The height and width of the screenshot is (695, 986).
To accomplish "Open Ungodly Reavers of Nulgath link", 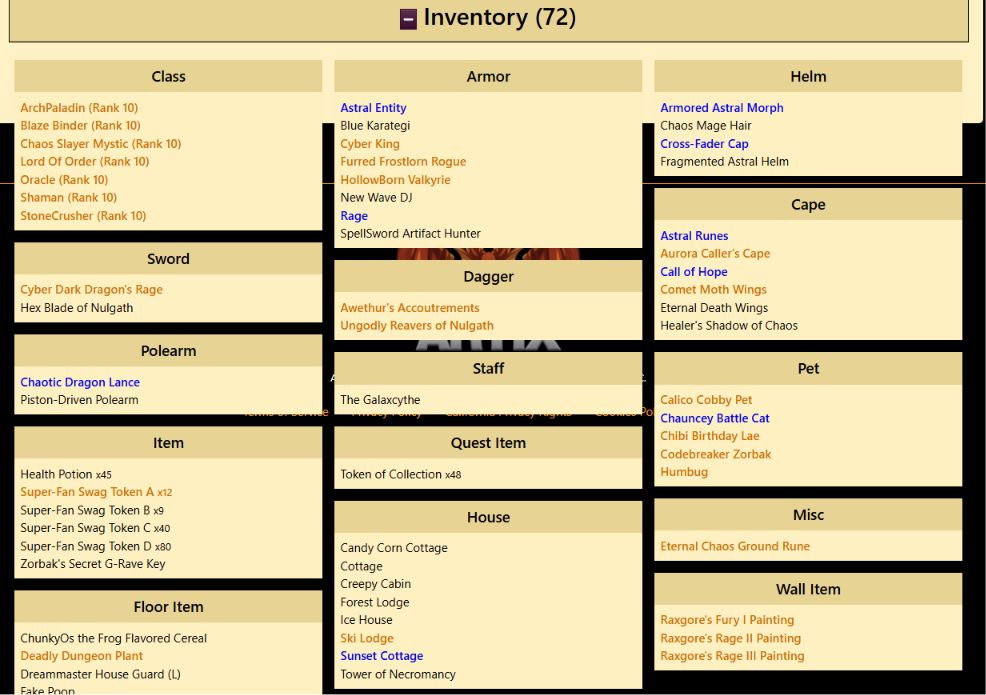I will pyautogui.click(x=417, y=326).
